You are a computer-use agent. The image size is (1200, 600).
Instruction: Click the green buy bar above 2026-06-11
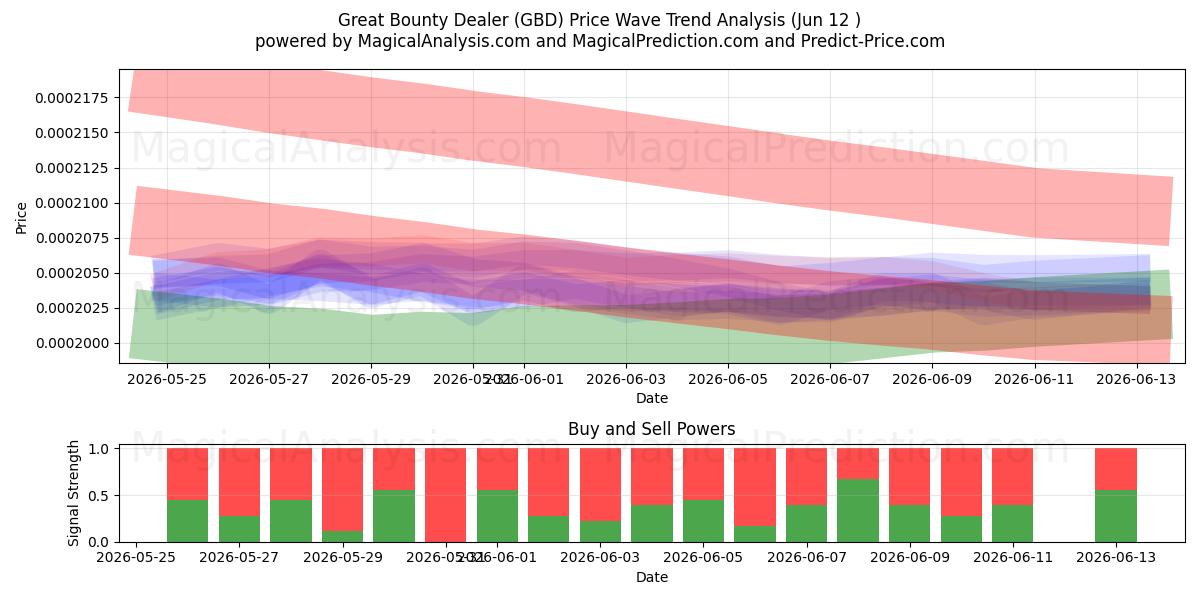coord(1012,524)
